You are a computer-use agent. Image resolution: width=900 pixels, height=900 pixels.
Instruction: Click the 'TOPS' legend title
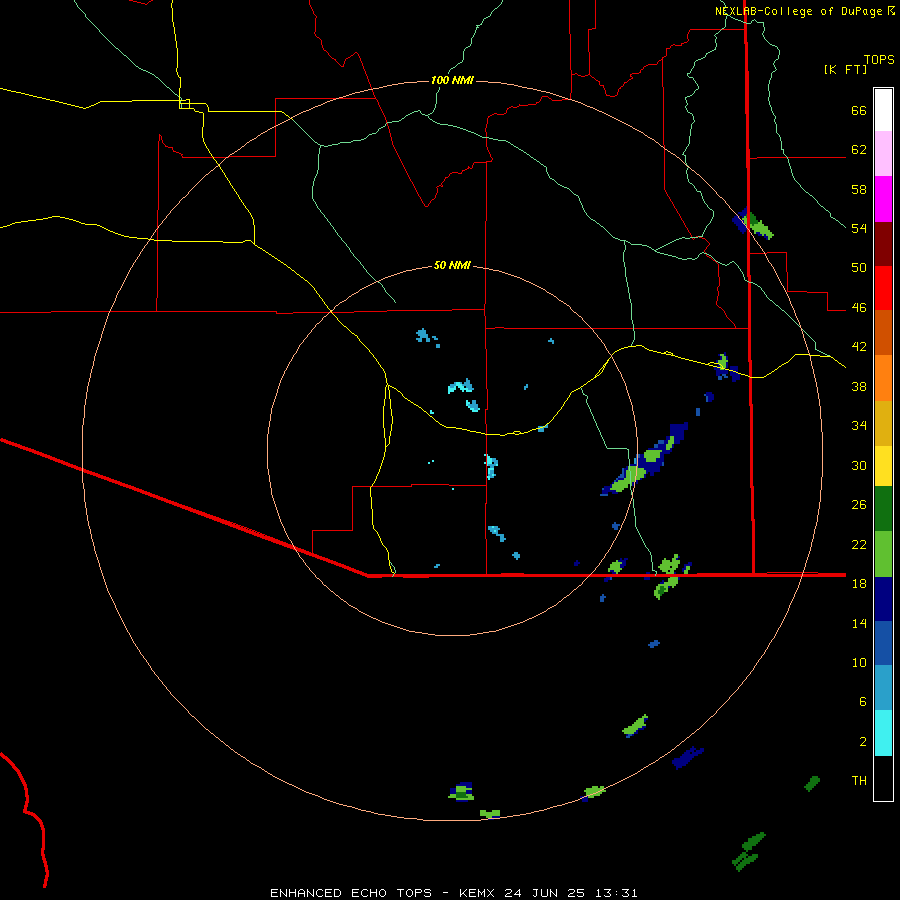[879, 59]
